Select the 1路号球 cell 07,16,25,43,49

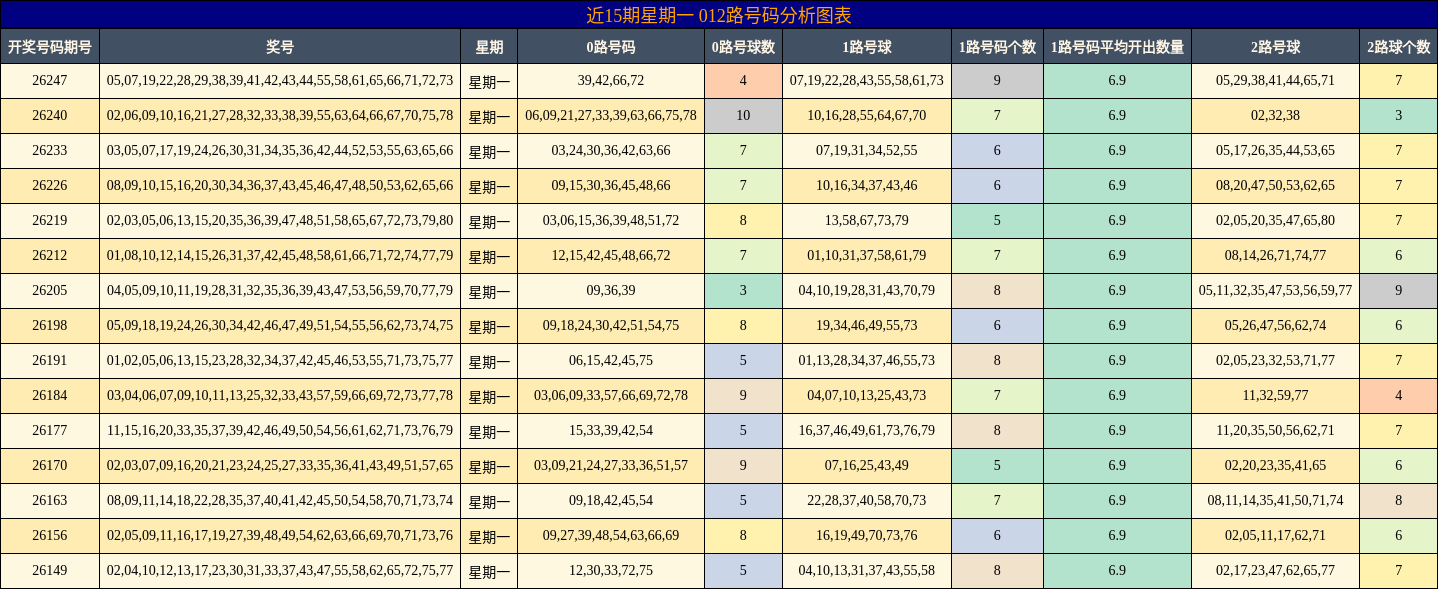tap(866, 466)
